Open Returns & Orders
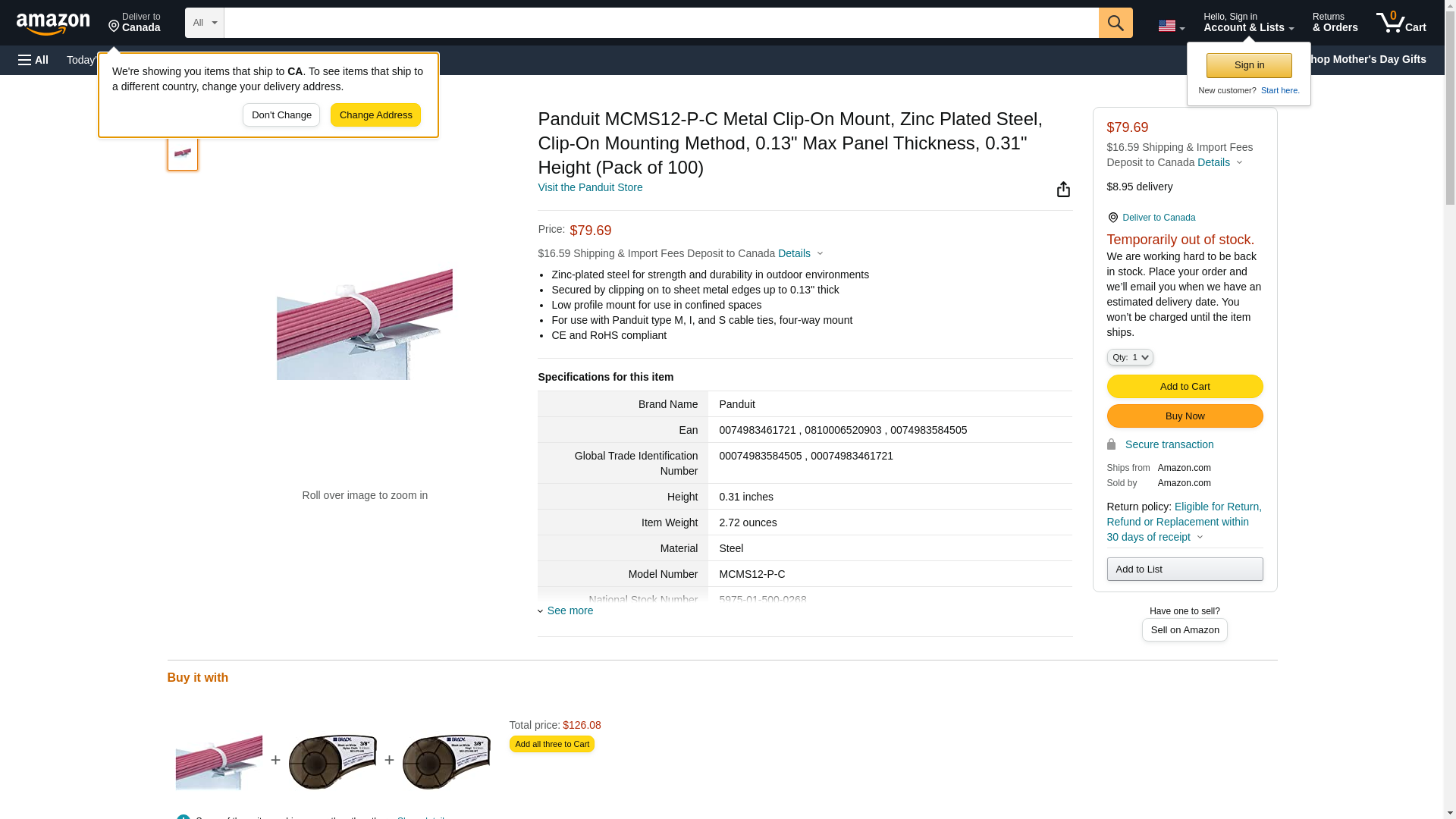The width and height of the screenshot is (1456, 819). coord(1335,23)
